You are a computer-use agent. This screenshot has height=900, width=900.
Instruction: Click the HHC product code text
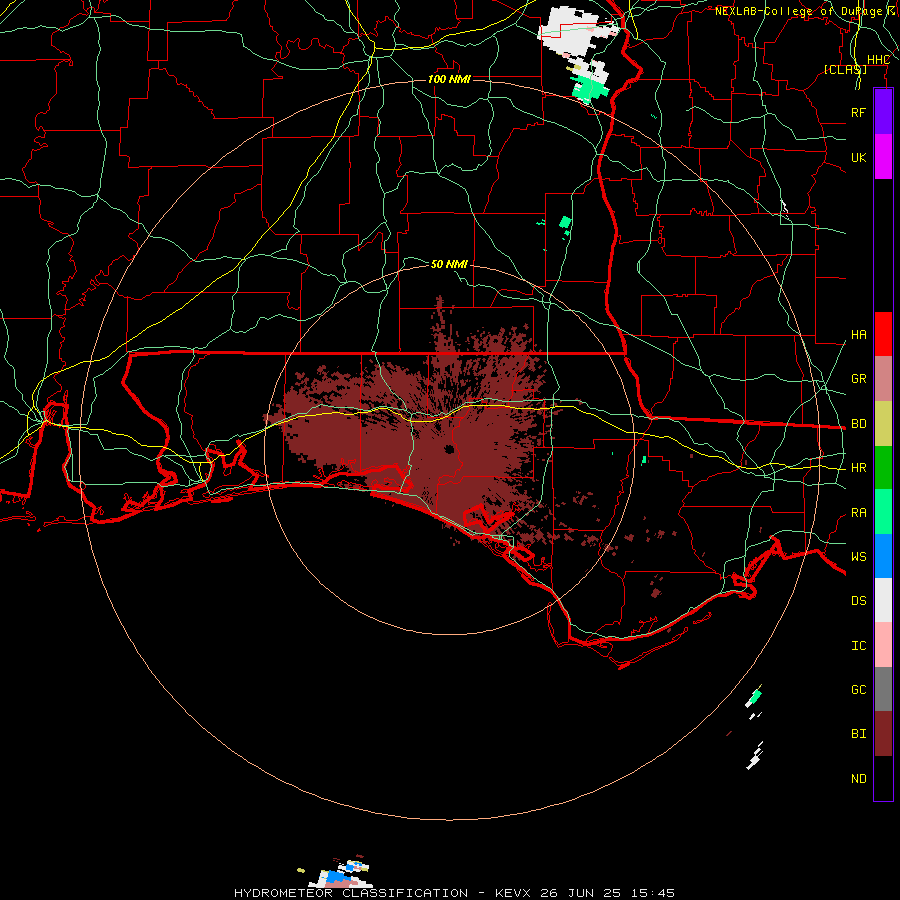878,60
